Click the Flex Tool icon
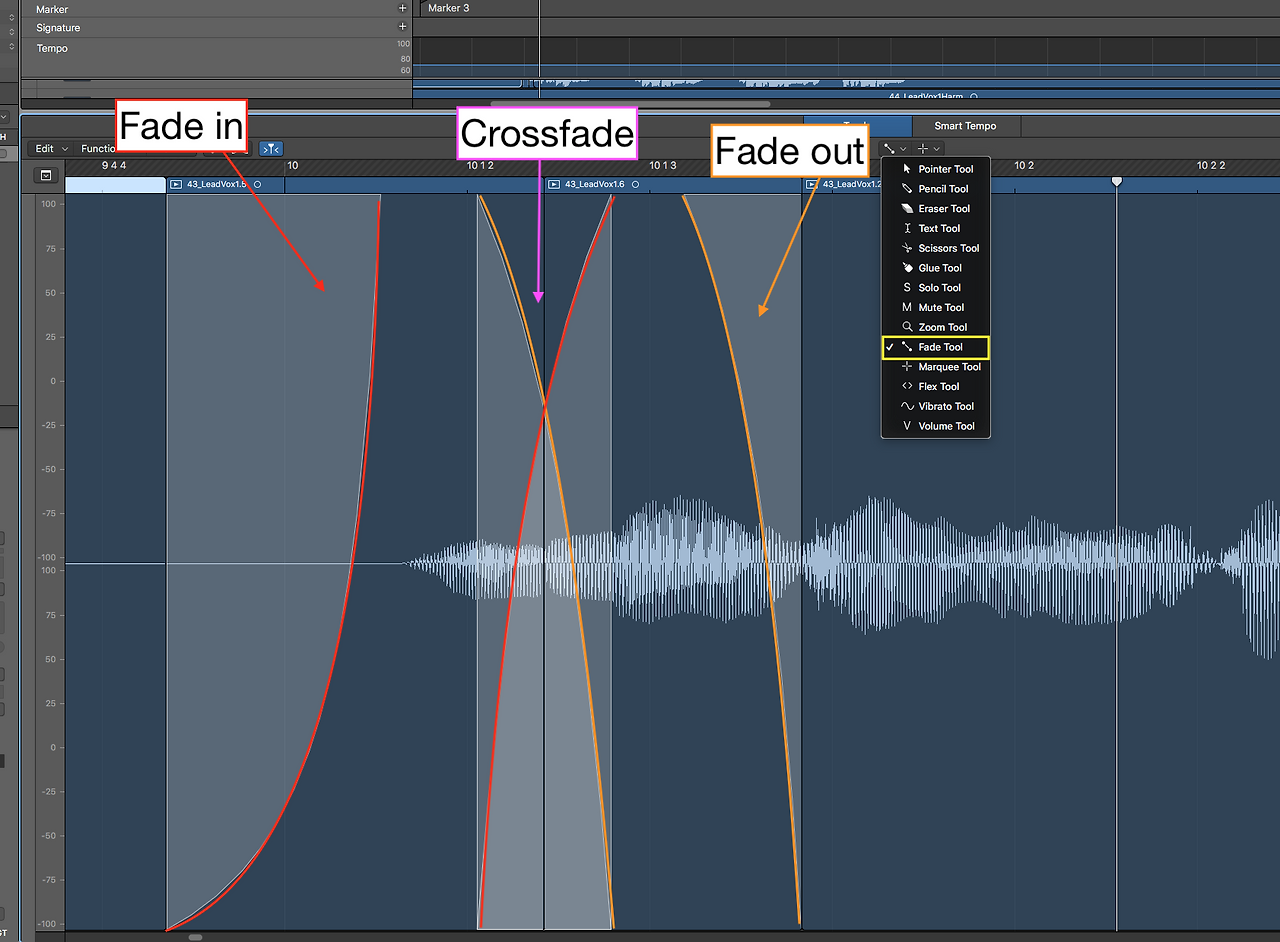1280x942 pixels. tap(907, 387)
